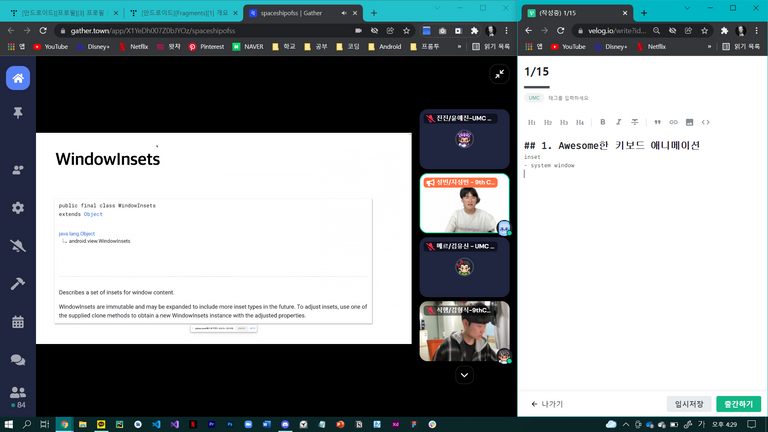
Task: Open the Android bookmarks folder
Action: click(384, 47)
